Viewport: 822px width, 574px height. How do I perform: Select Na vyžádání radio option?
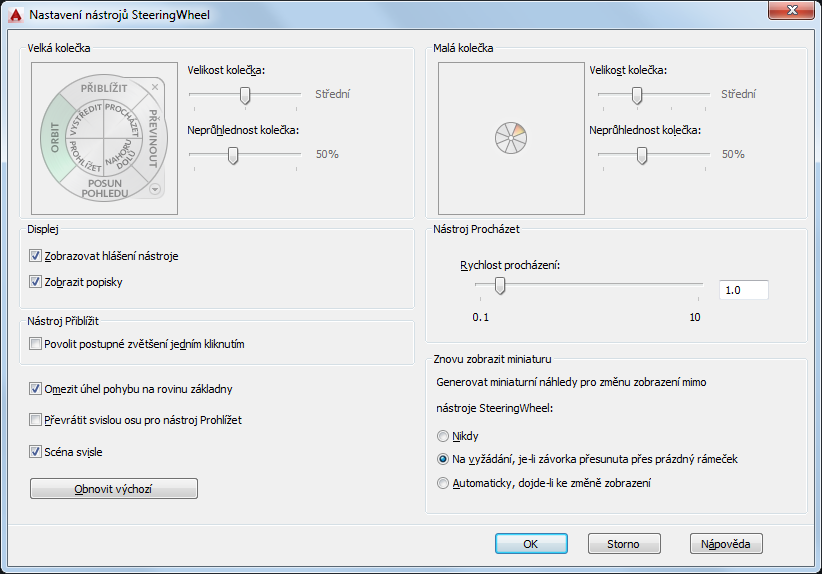tap(443, 459)
